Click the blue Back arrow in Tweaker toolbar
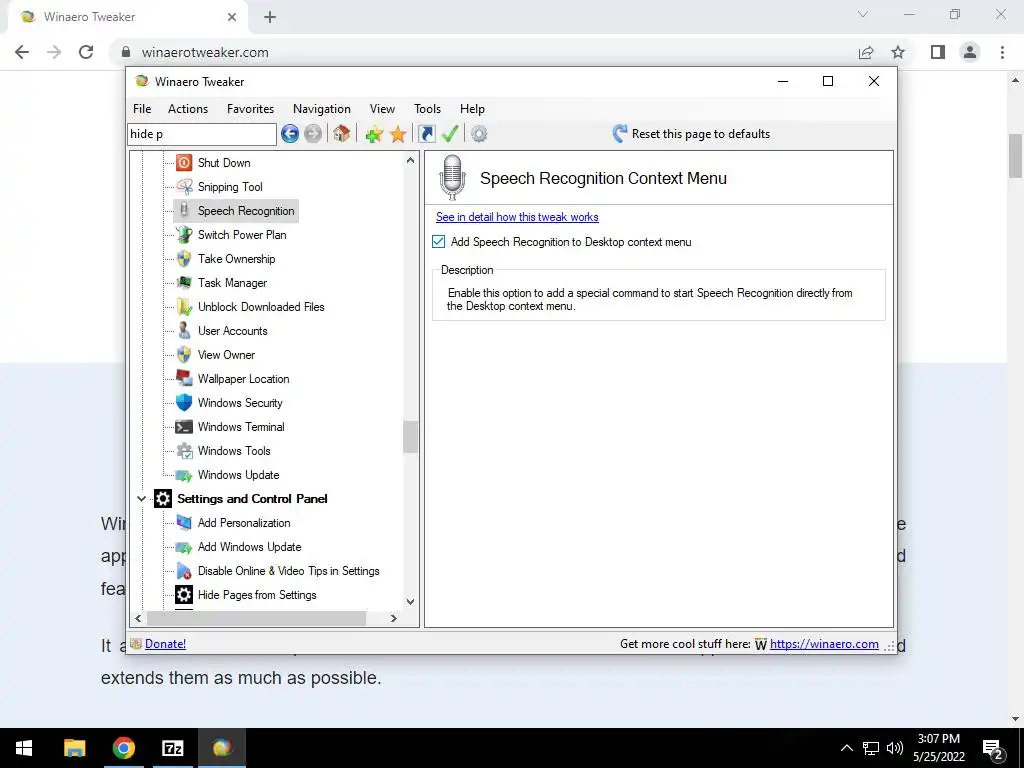Image resolution: width=1024 pixels, height=768 pixels. [290, 134]
